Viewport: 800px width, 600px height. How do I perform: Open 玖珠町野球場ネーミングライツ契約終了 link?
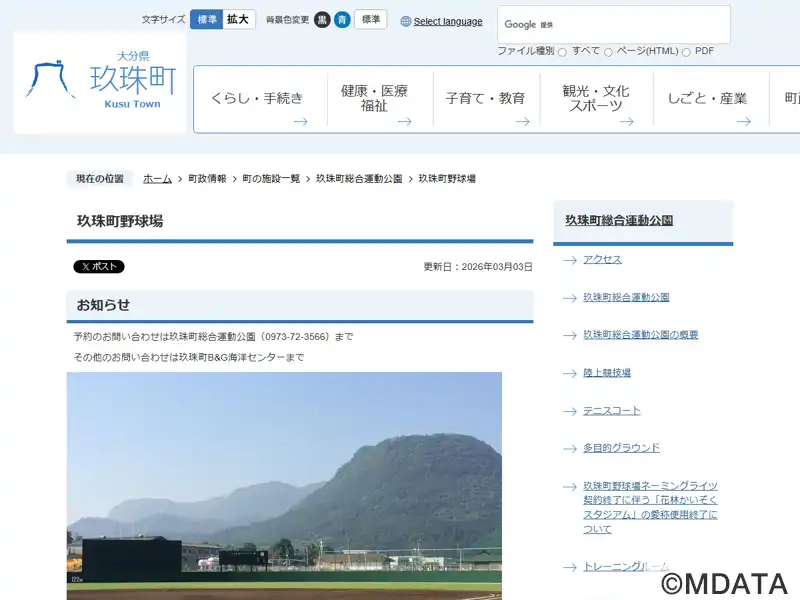tap(650, 507)
